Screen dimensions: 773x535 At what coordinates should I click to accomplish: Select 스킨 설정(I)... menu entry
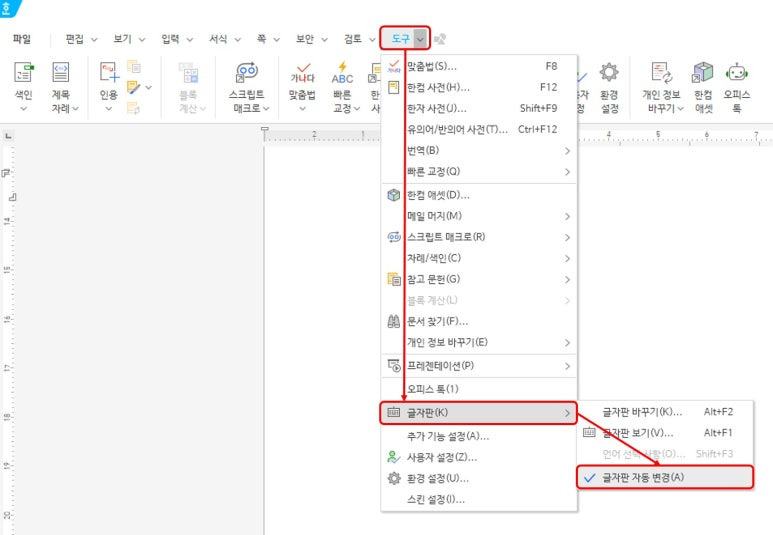[479, 499]
